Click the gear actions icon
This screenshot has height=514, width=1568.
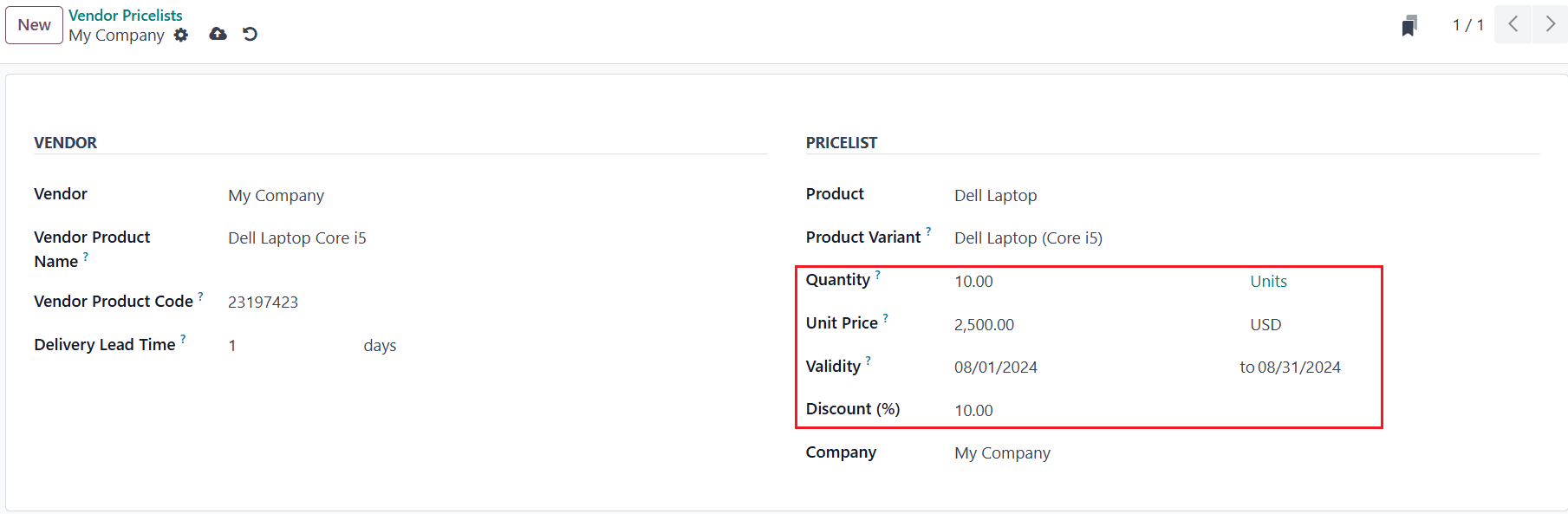pyautogui.click(x=181, y=35)
